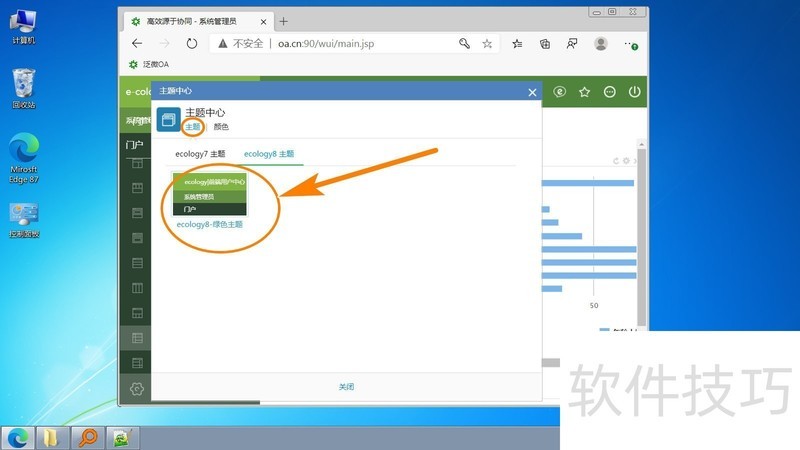This screenshot has height=450, width=800.
Task: Click the feedback icon in browser toolbar
Action: pyautogui.click(x=572, y=44)
